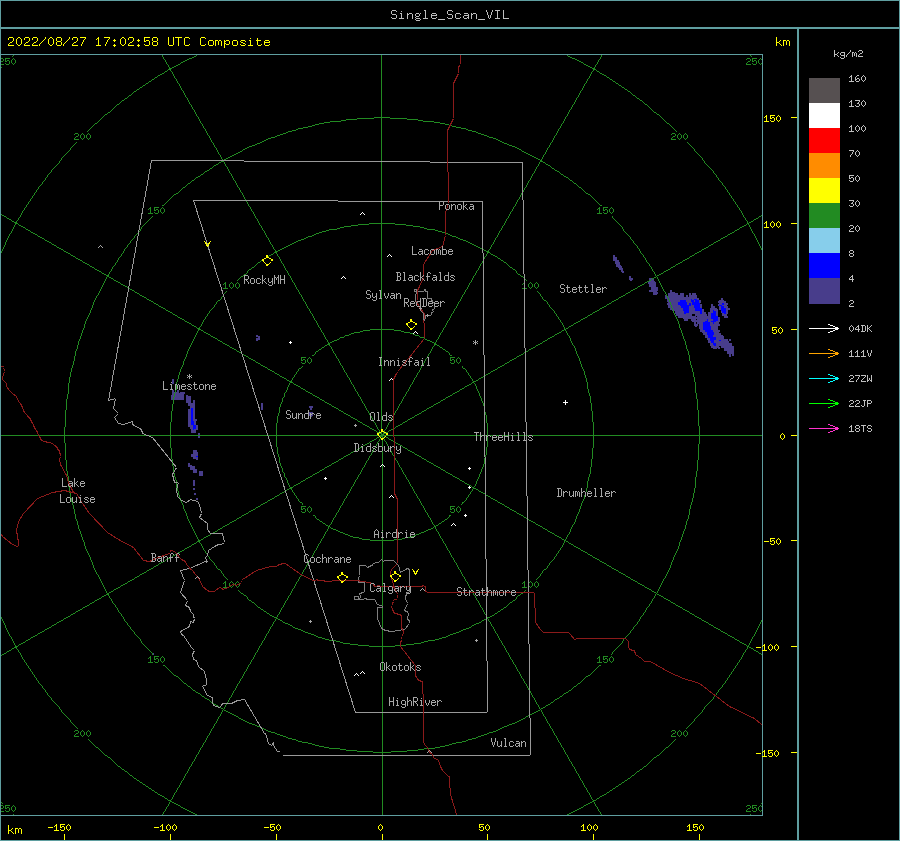Click the white 100-130 legend swatch

tap(824, 116)
